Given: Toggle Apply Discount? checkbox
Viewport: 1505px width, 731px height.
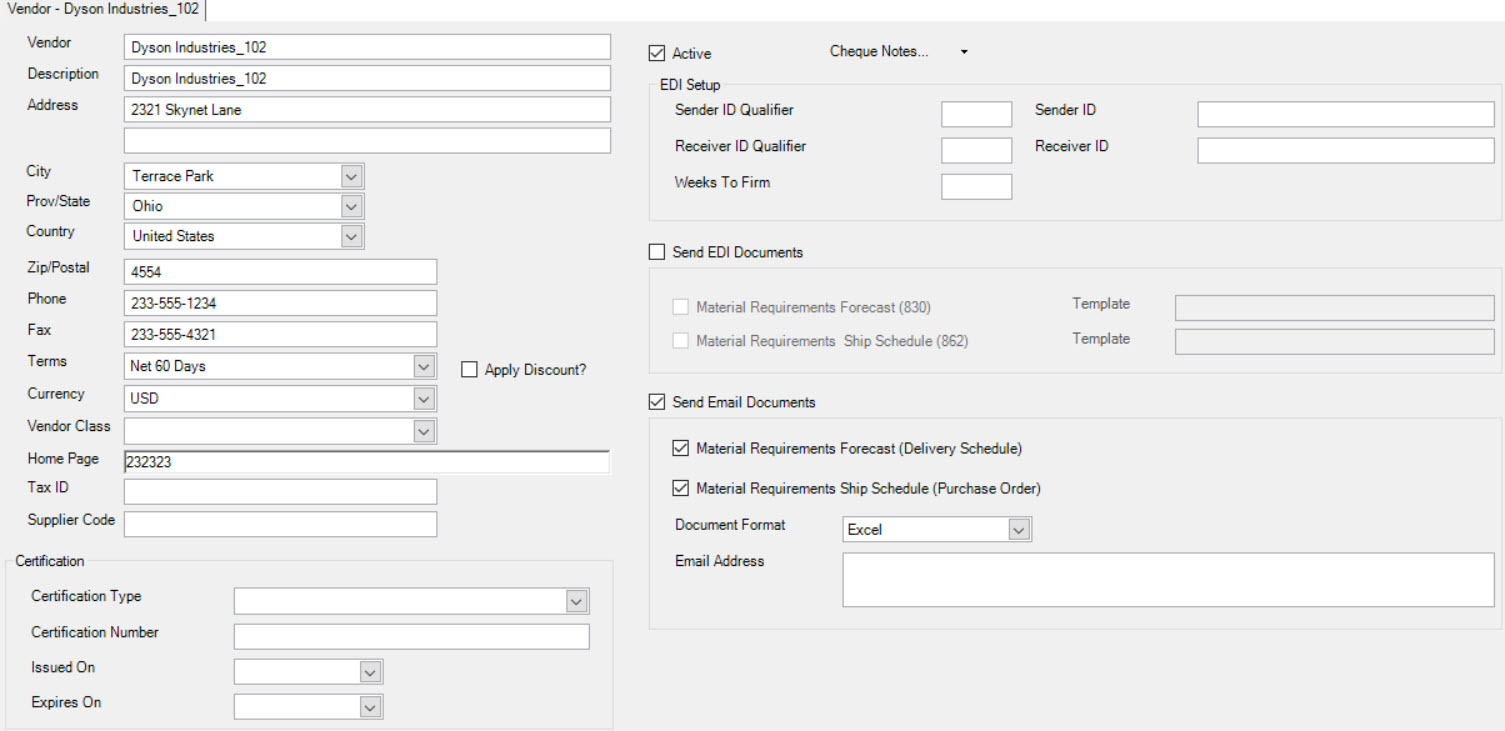Looking at the screenshot, I should [x=469, y=370].
